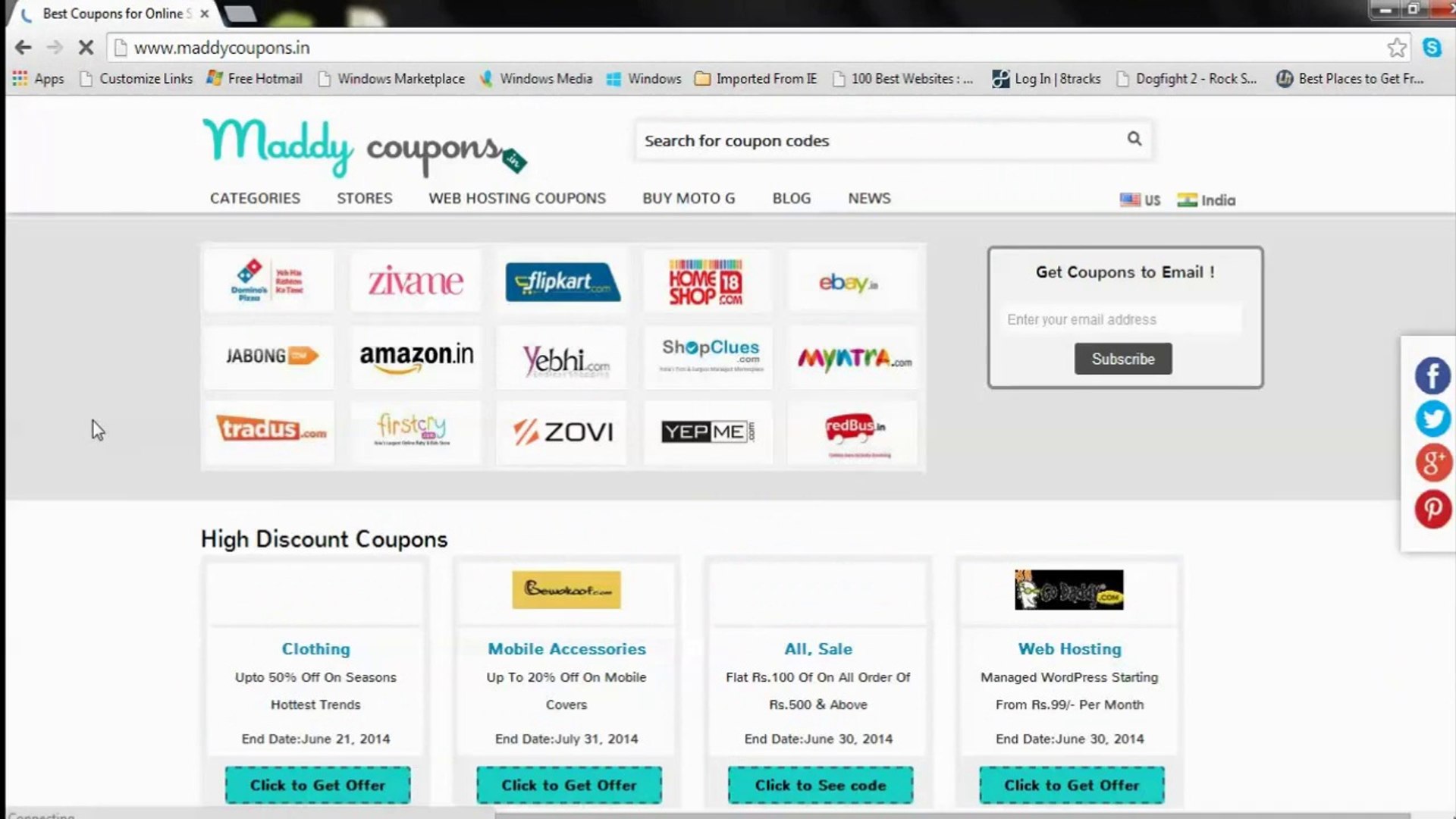Click to See code for All, Sale offer

(x=819, y=785)
